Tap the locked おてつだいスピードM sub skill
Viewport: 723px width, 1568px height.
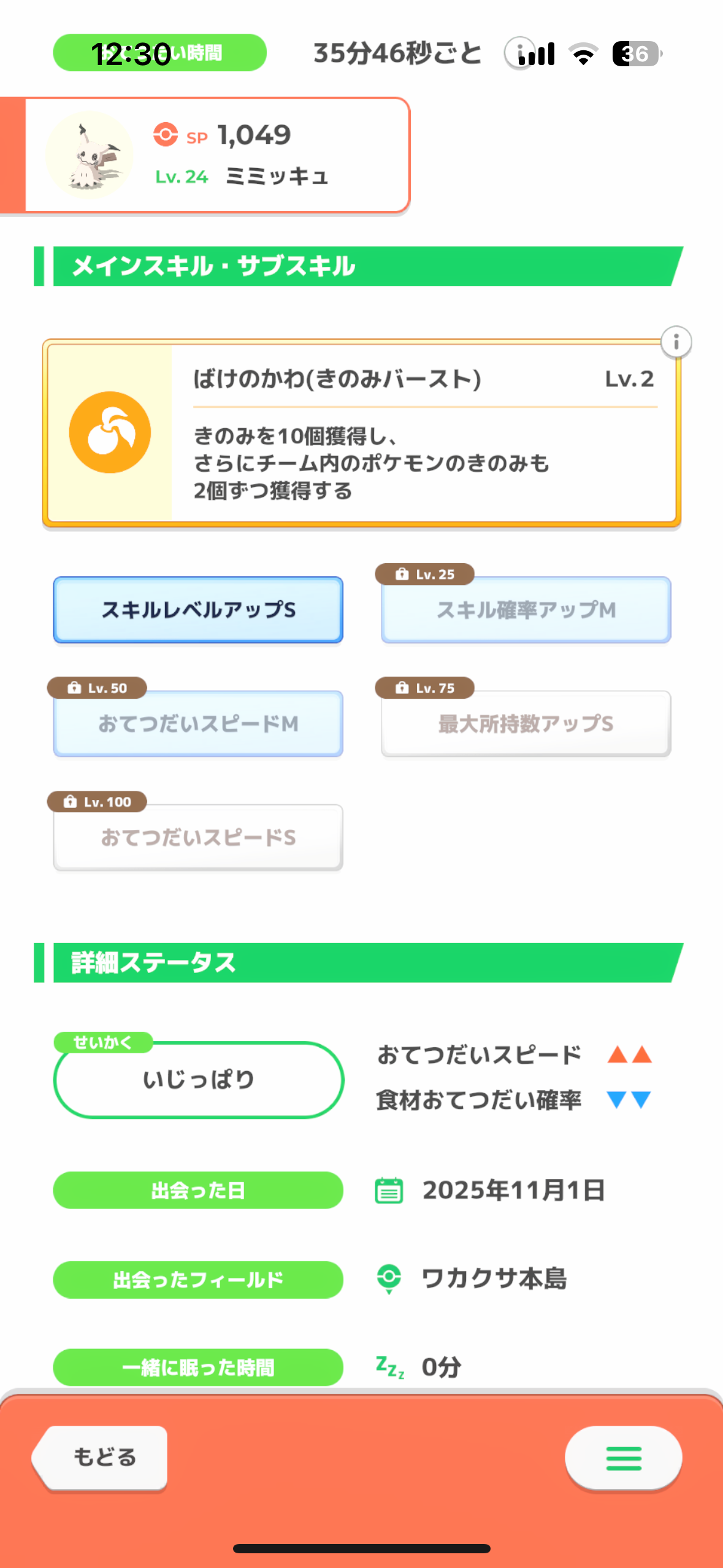[198, 724]
